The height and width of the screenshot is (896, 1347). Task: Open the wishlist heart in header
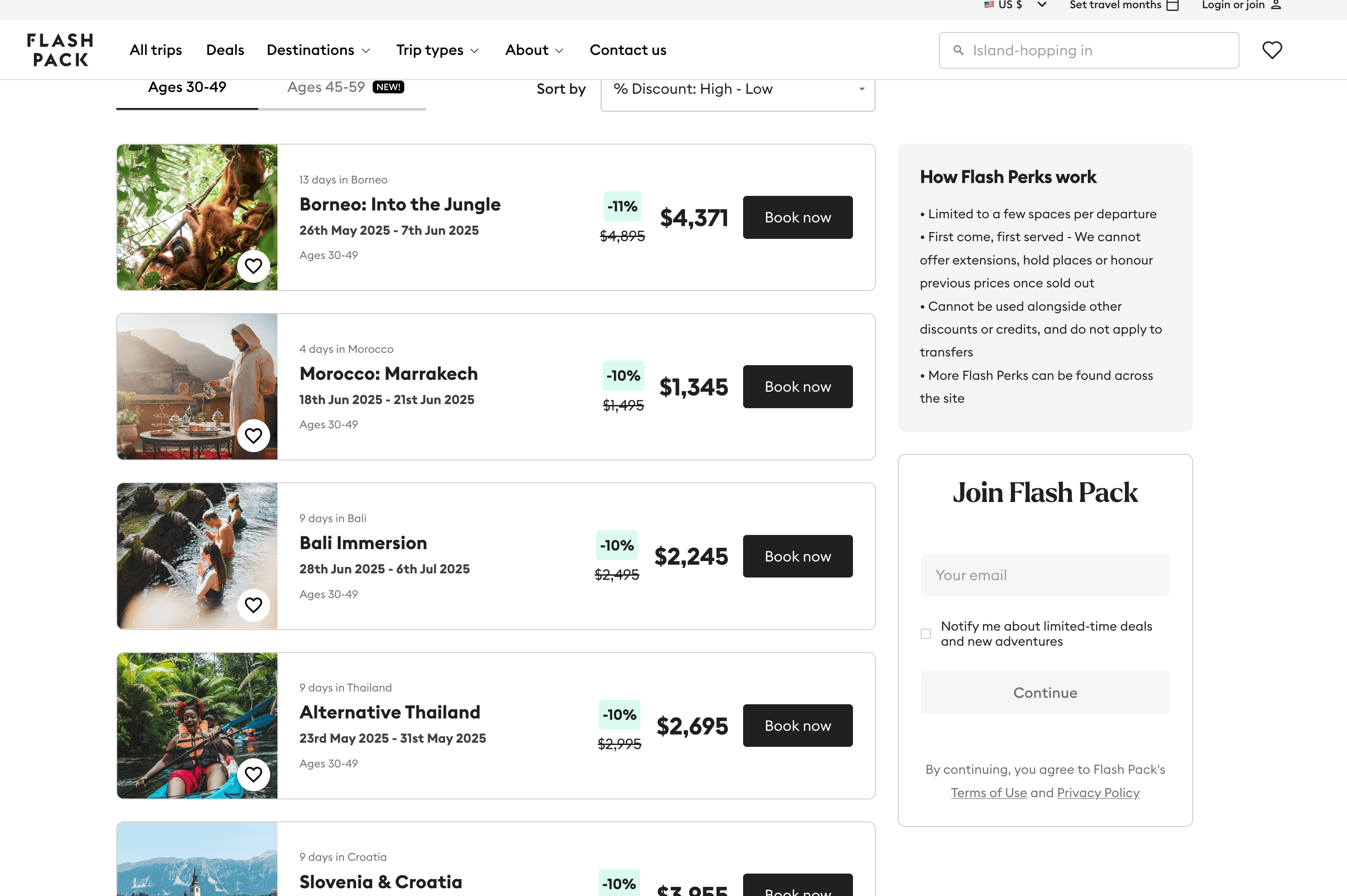pyautogui.click(x=1271, y=50)
